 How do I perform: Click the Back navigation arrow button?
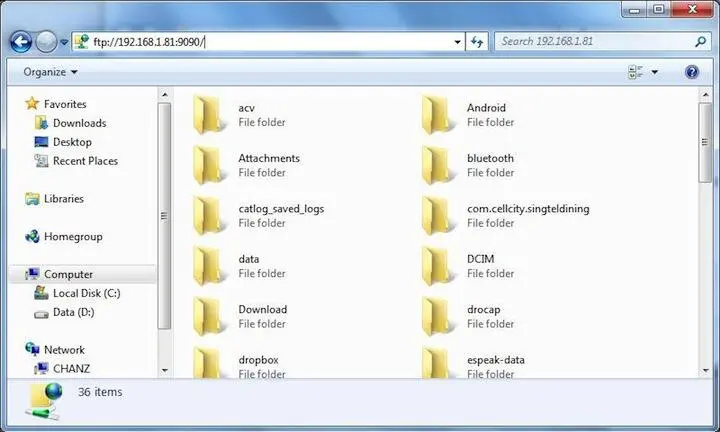(x=20, y=42)
